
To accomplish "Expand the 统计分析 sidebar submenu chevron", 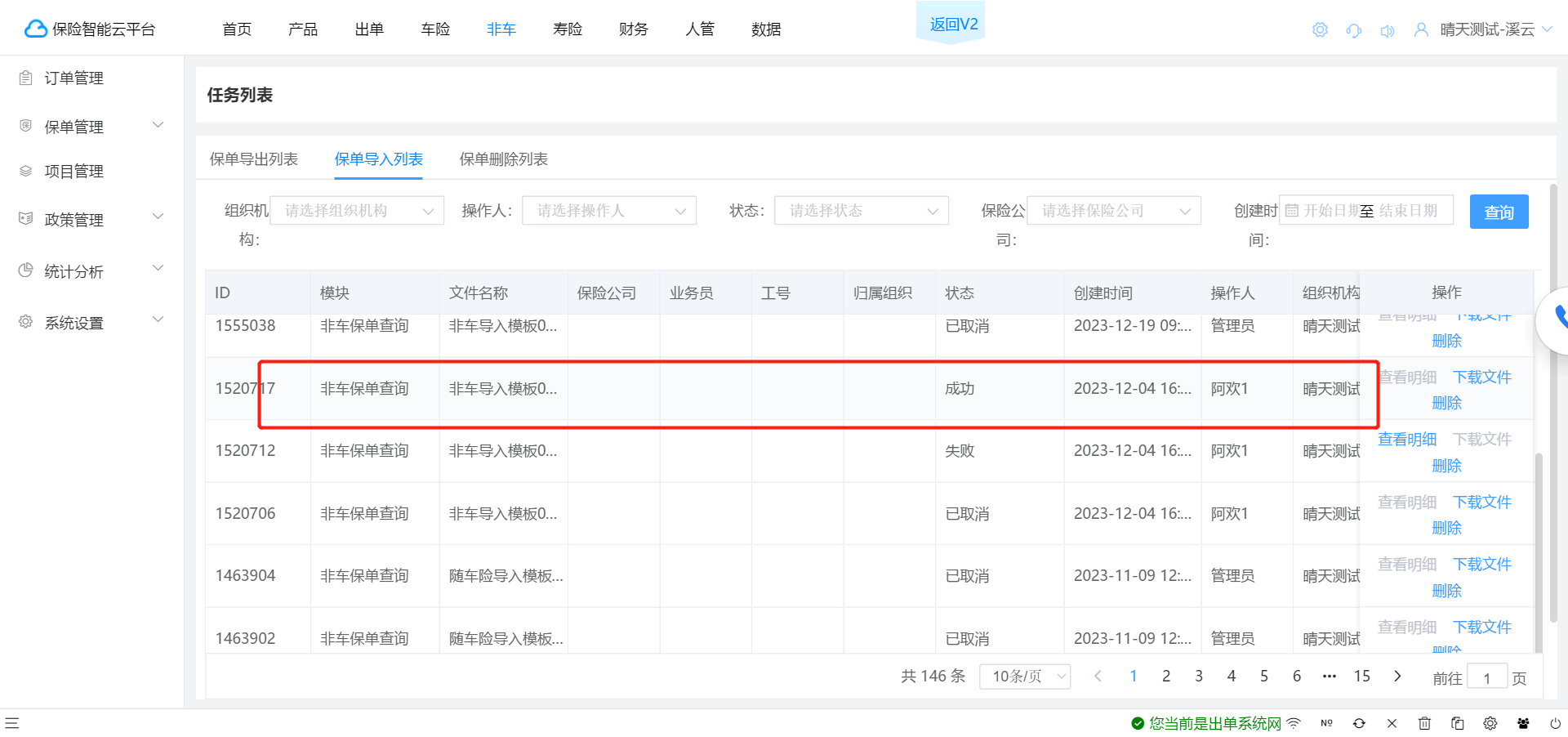I will pyautogui.click(x=158, y=268).
